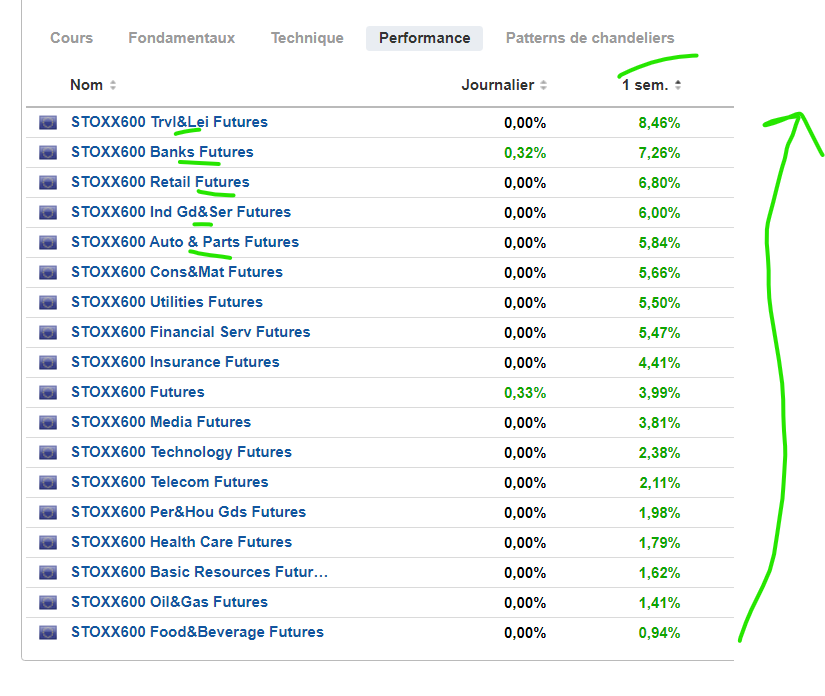This screenshot has width=825, height=696.
Task: Open STOXX600 Basic Resources Futures link
Action: pos(199,572)
